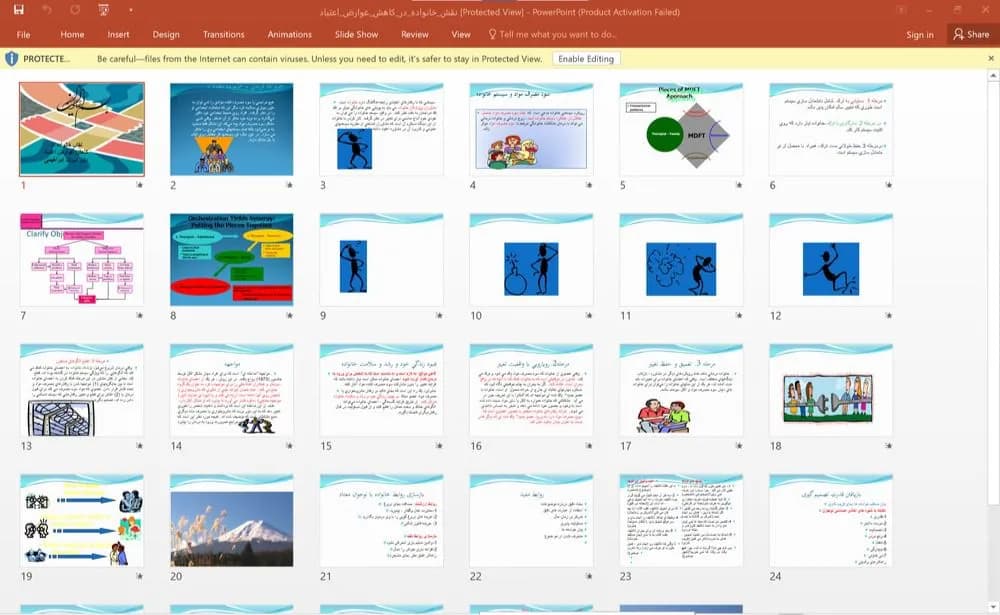Viewport: 1000px width, 615px height.
Task: Click the Protected View shield icon
Action: [x=11, y=59]
